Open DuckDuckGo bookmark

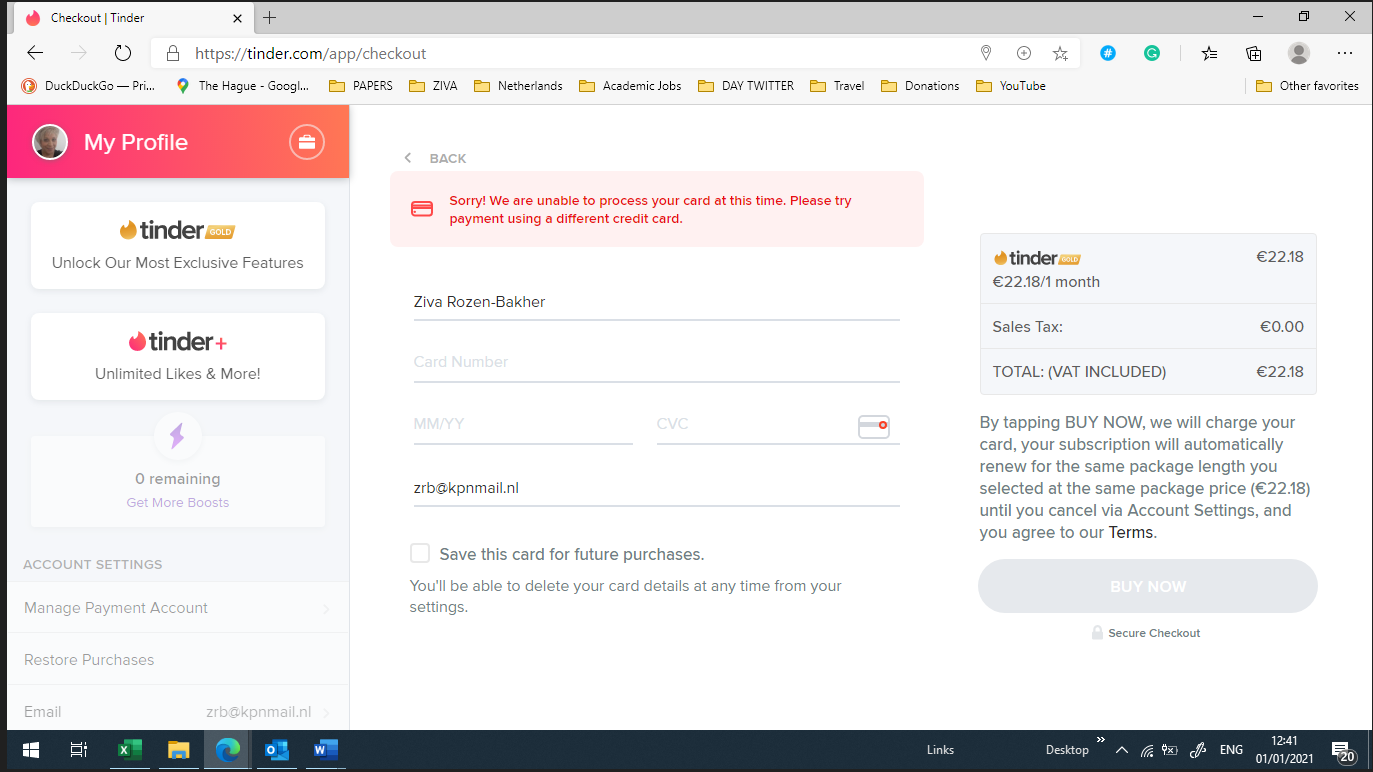pos(88,86)
